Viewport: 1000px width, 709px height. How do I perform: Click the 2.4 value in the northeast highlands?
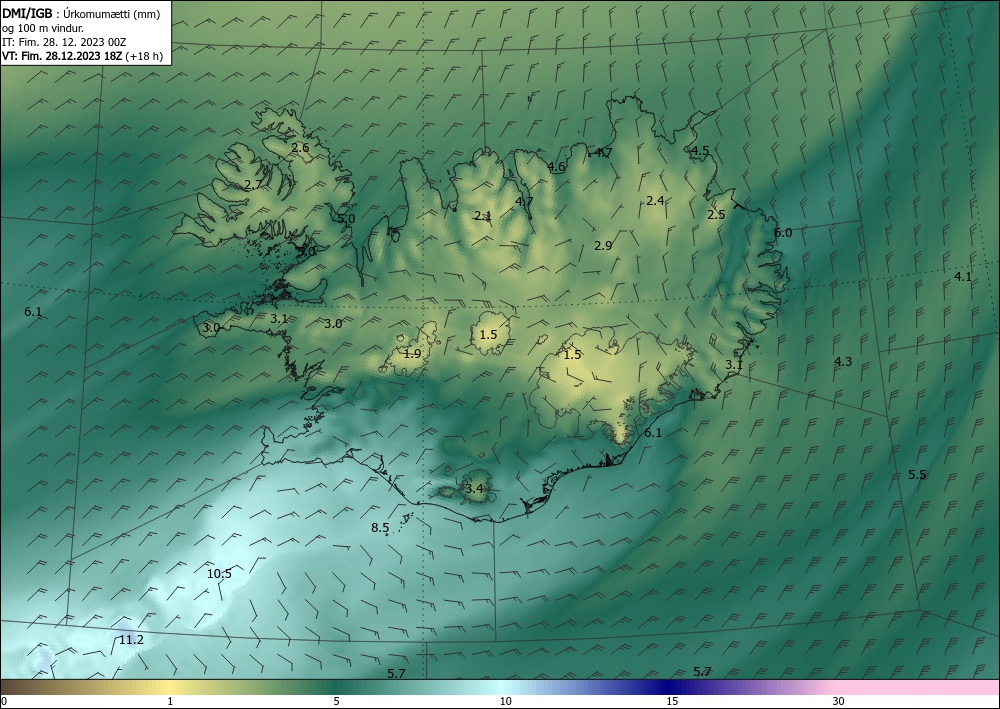pyautogui.click(x=656, y=200)
